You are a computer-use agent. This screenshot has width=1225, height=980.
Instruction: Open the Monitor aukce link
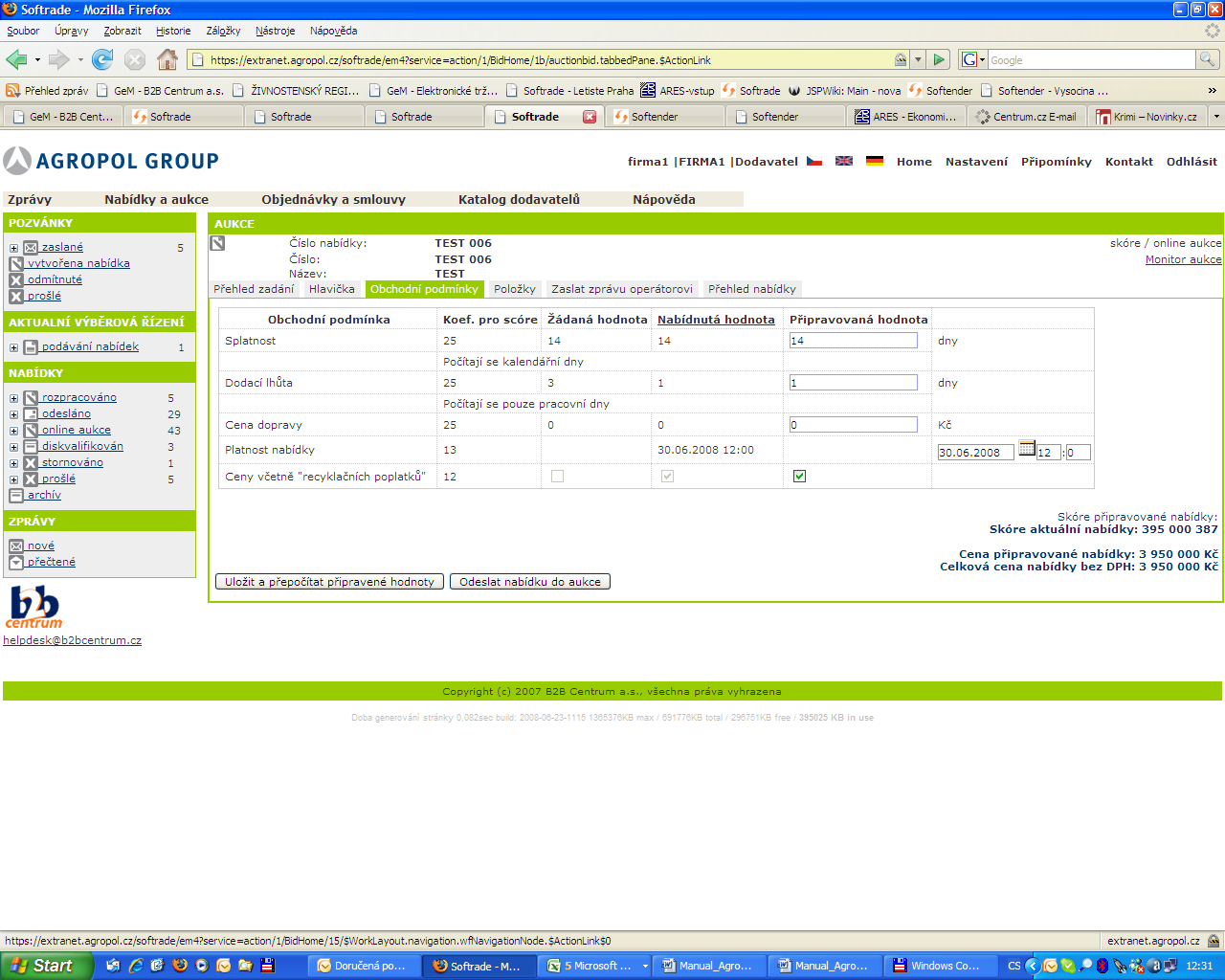pyautogui.click(x=1184, y=259)
